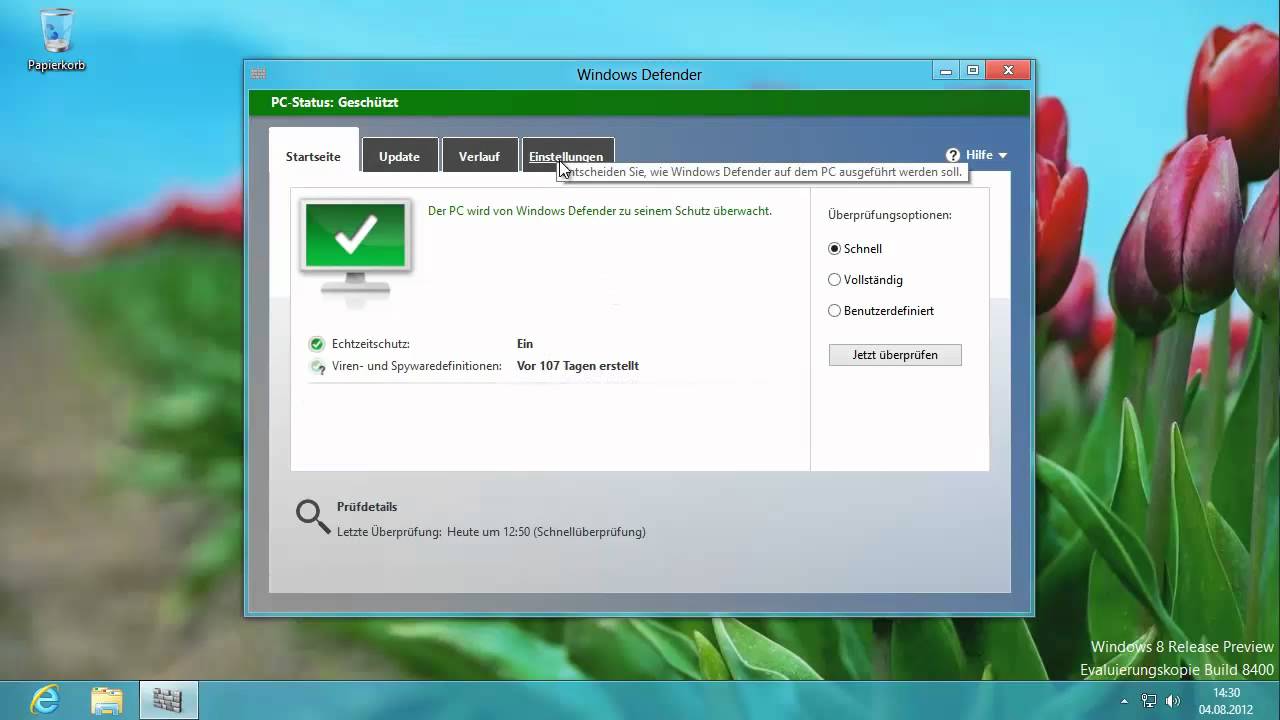
Task: Click the Echtzeitschutz green checkmark icon
Action: pos(317,344)
